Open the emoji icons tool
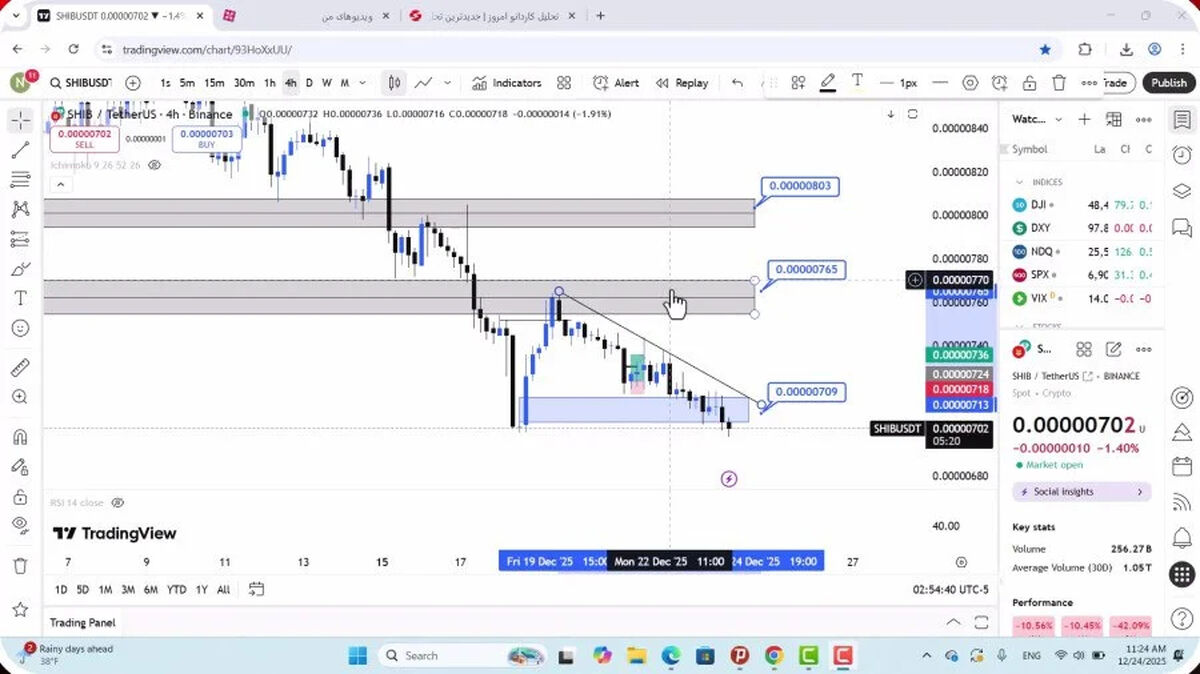 pyautogui.click(x=20, y=328)
